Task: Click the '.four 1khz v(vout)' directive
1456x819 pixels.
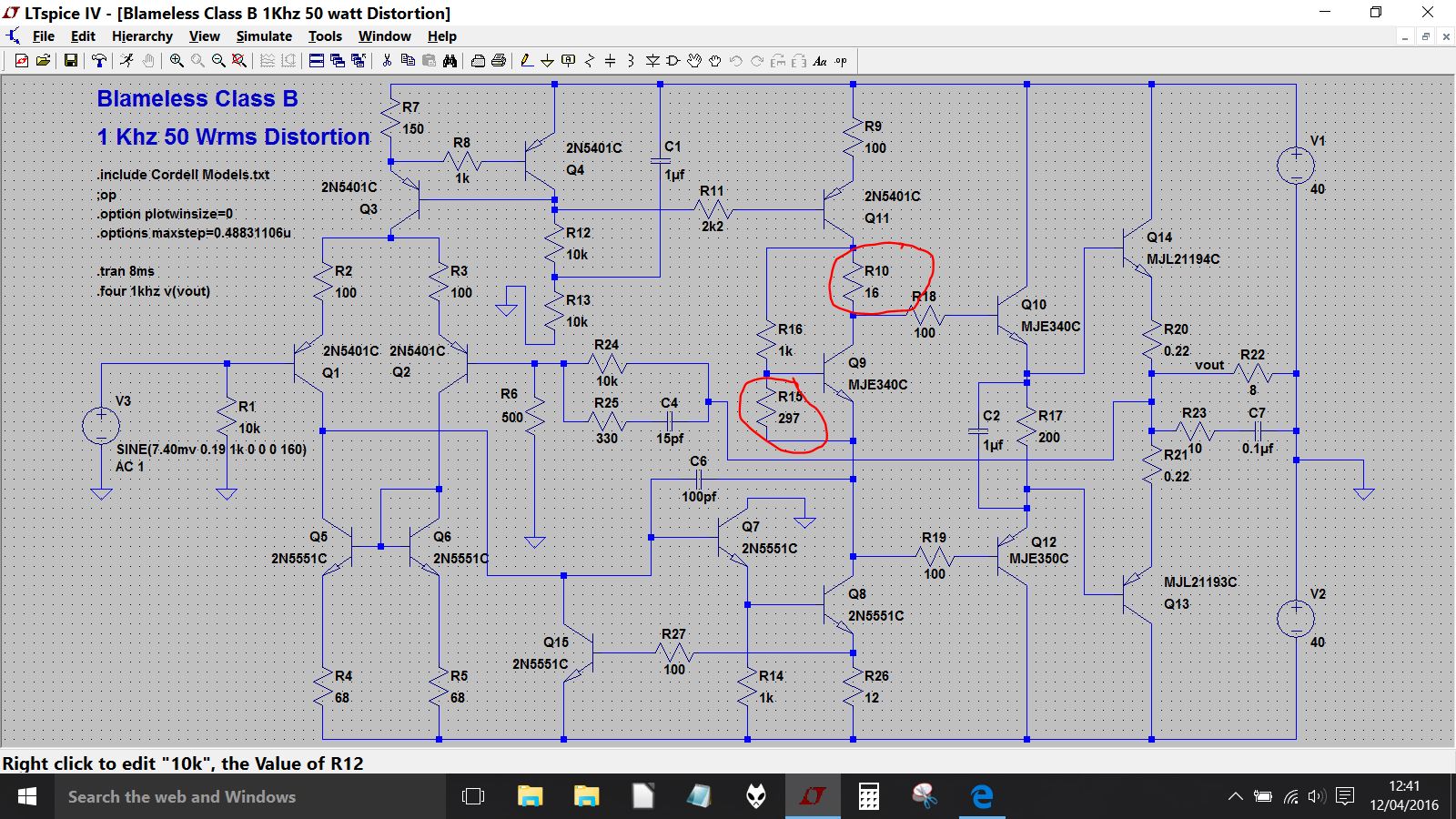Action: tap(153, 291)
